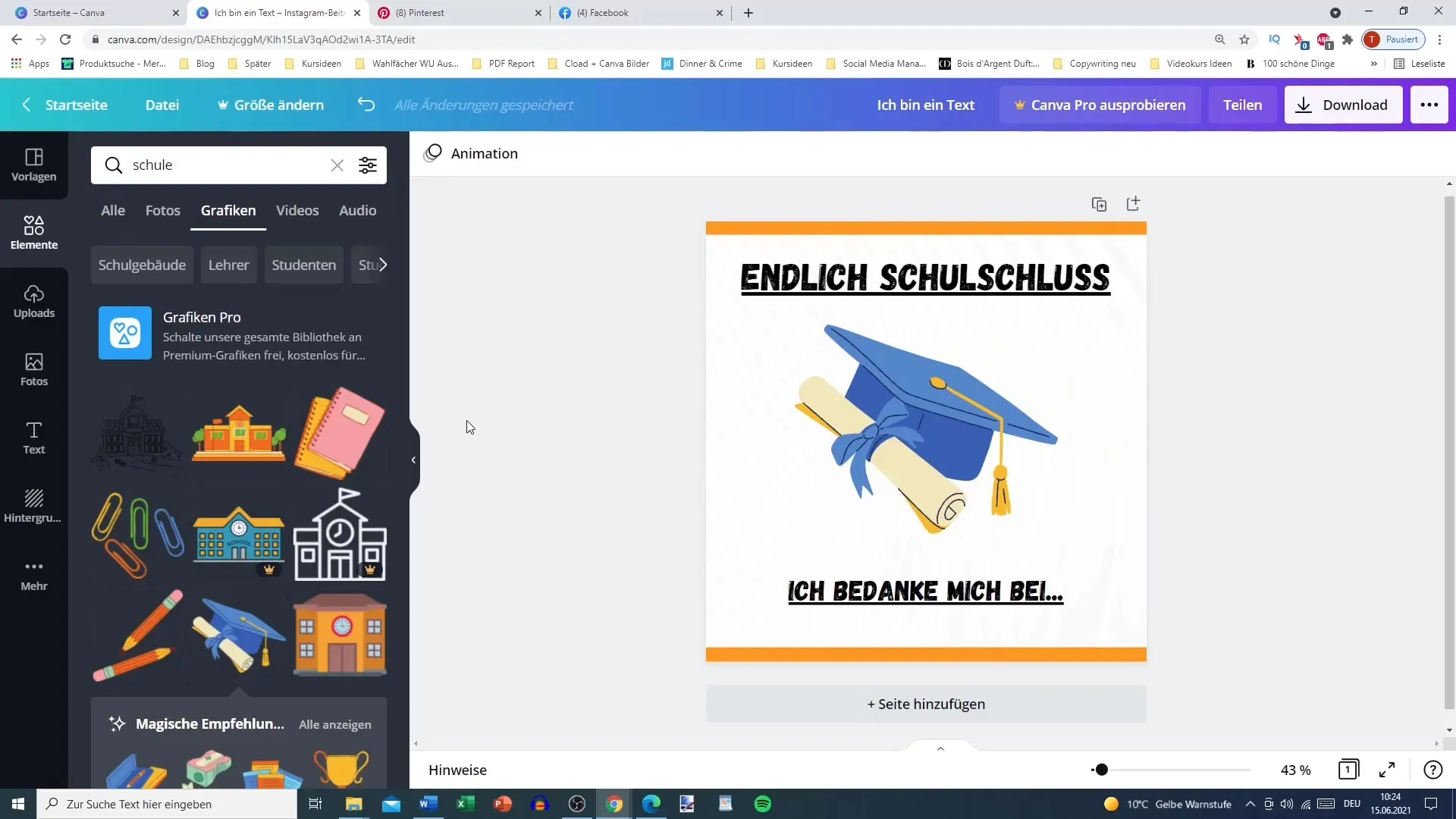1456x819 pixels.
Task: Drag the zoom percentage slider at 43%
Action: tap(1100, 770)
